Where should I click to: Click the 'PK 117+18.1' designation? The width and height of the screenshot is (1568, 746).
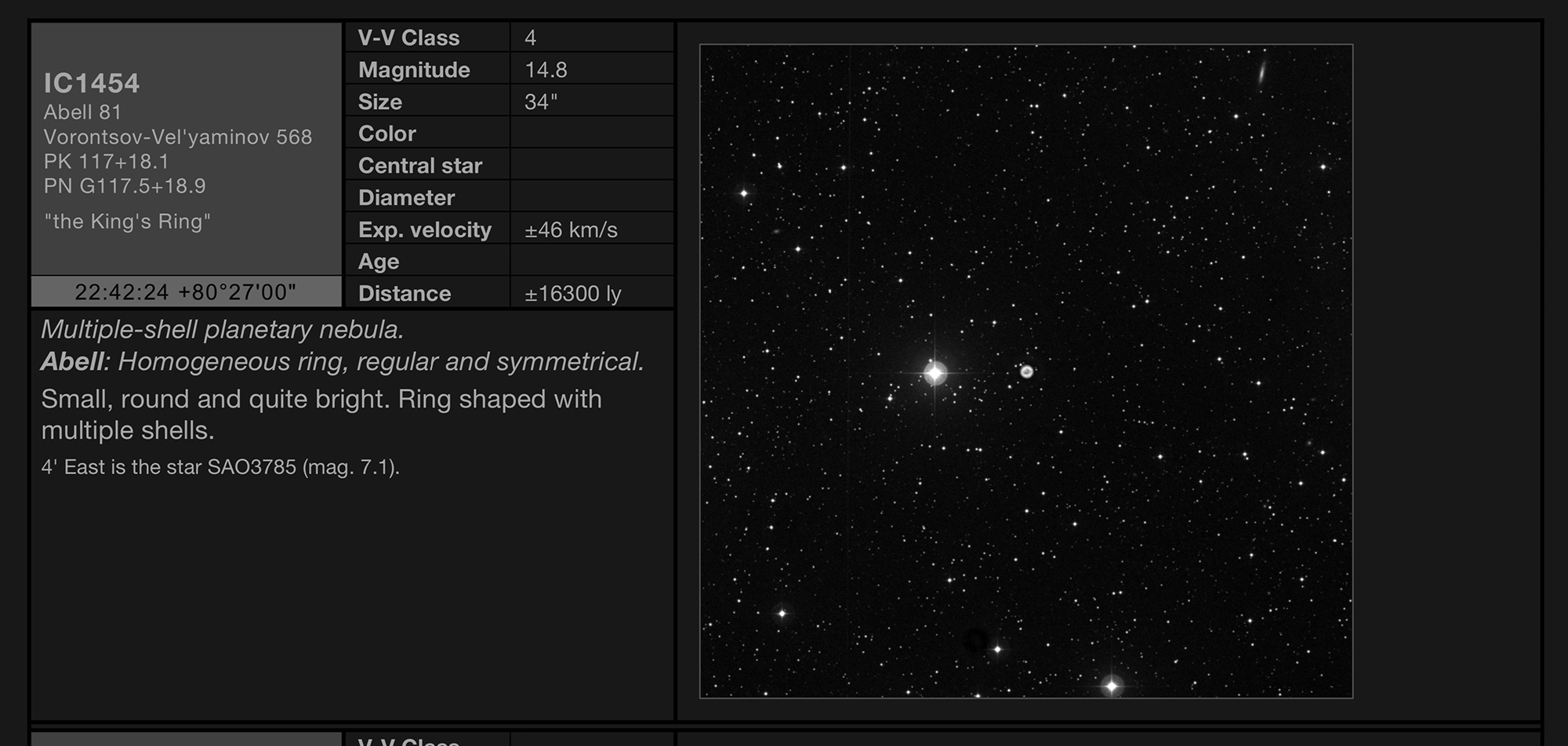106,161
